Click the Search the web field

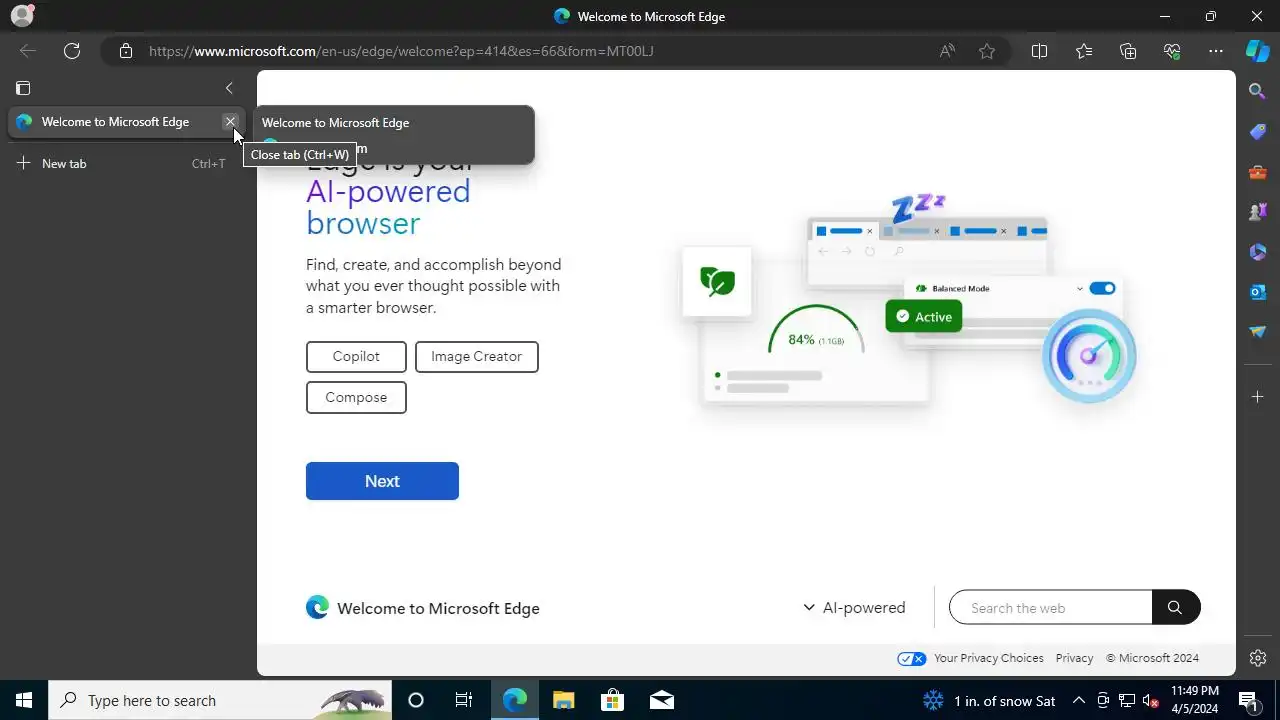click(1050, 608)
